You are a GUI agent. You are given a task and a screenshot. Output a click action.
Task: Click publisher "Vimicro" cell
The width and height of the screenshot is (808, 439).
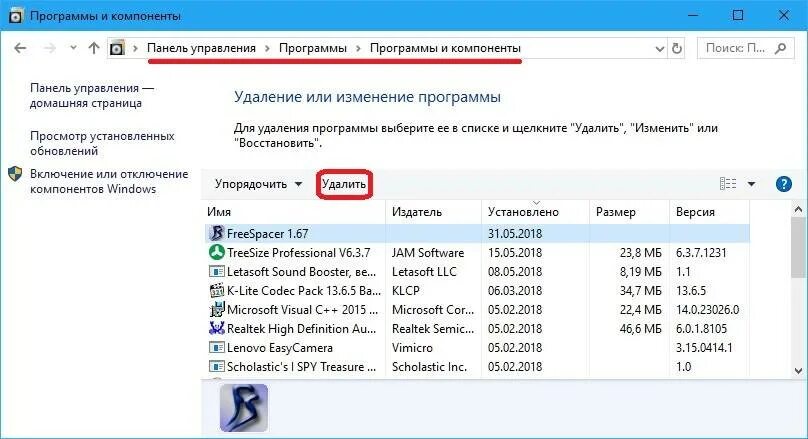412,348
